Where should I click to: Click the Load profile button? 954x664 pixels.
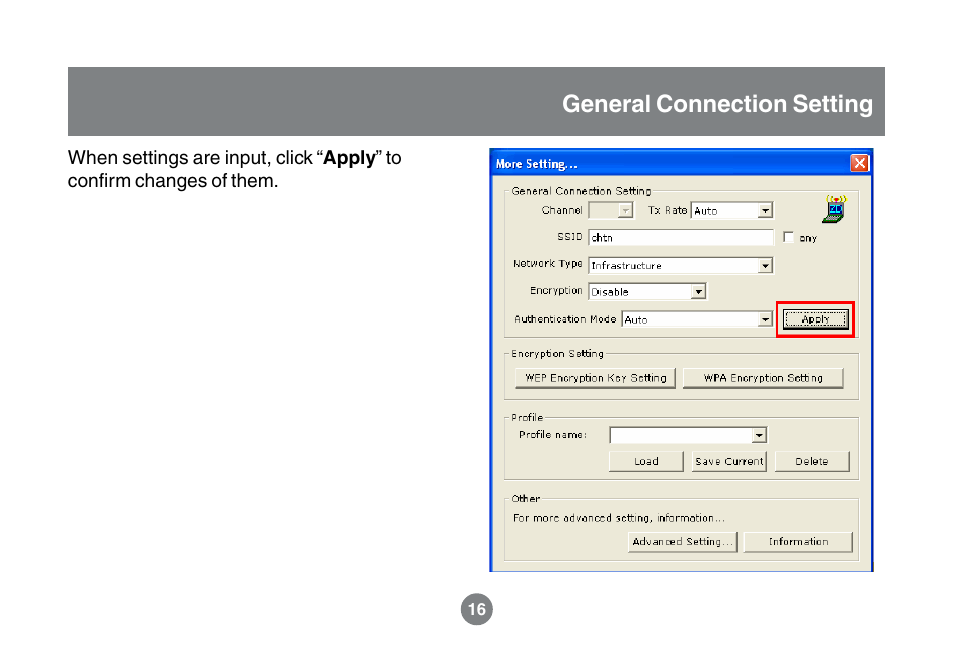tap(646, 461)
